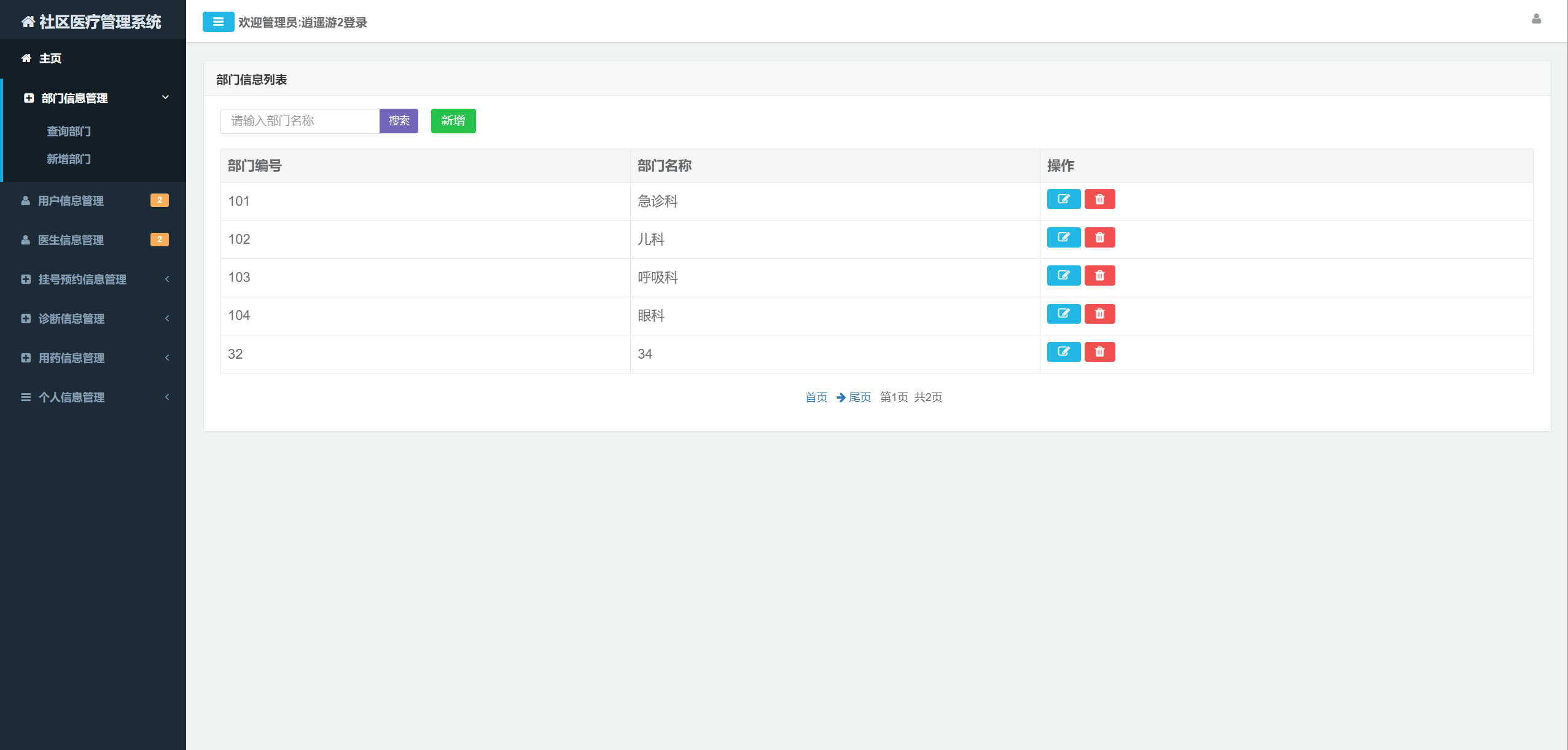Click the user icon beside 用户信息管理
Viewport: 1568px width, 750px height.
coord(26,200)
